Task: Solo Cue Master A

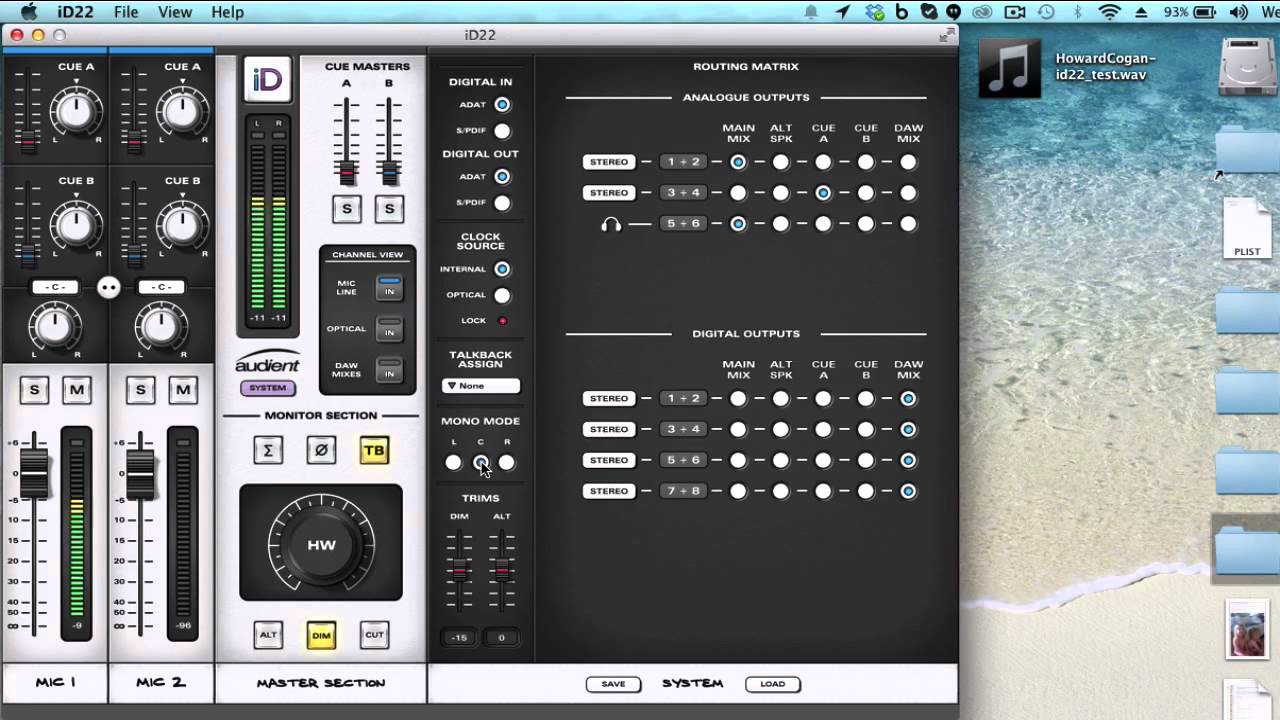Action: click(x=347, y=209)
